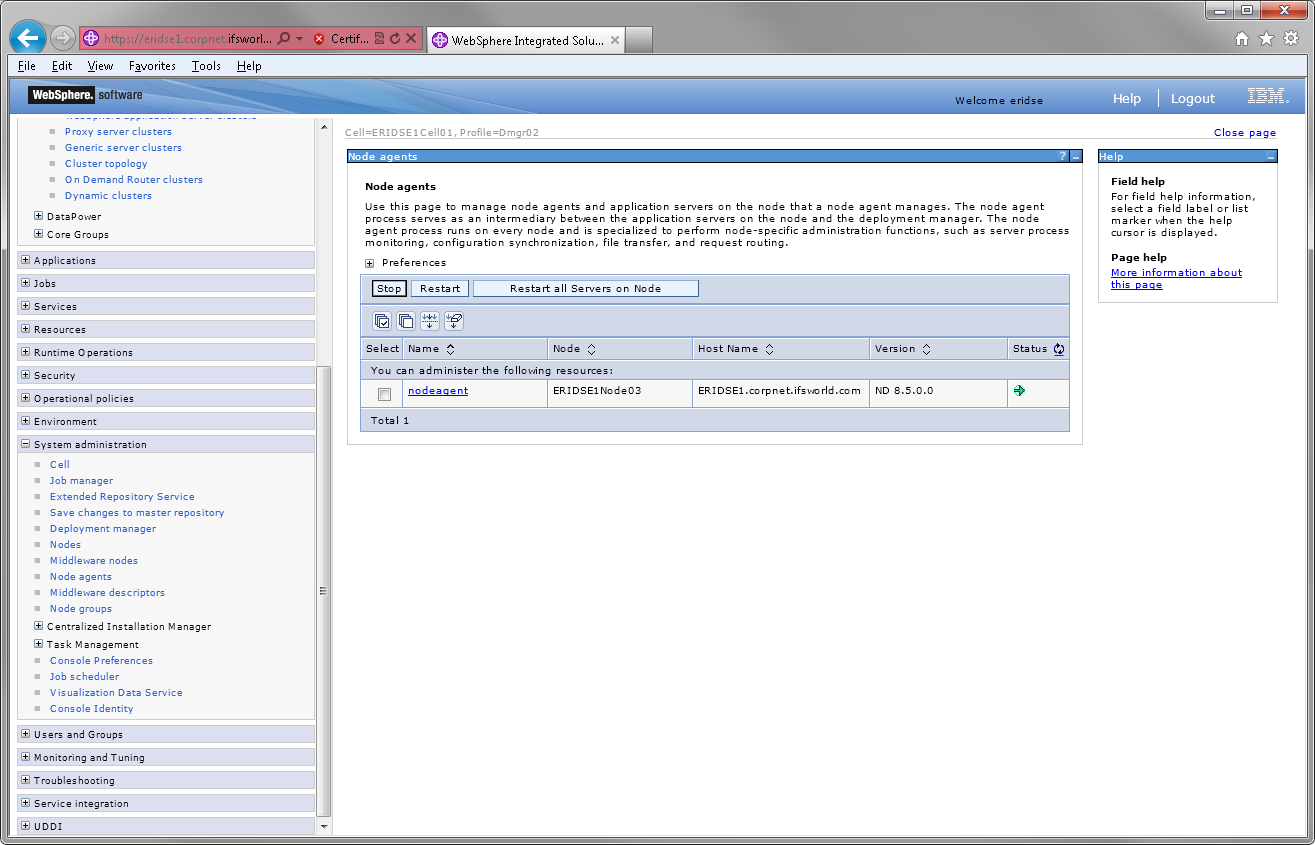
Task: Clear the filter value icon
Action: 454,321
